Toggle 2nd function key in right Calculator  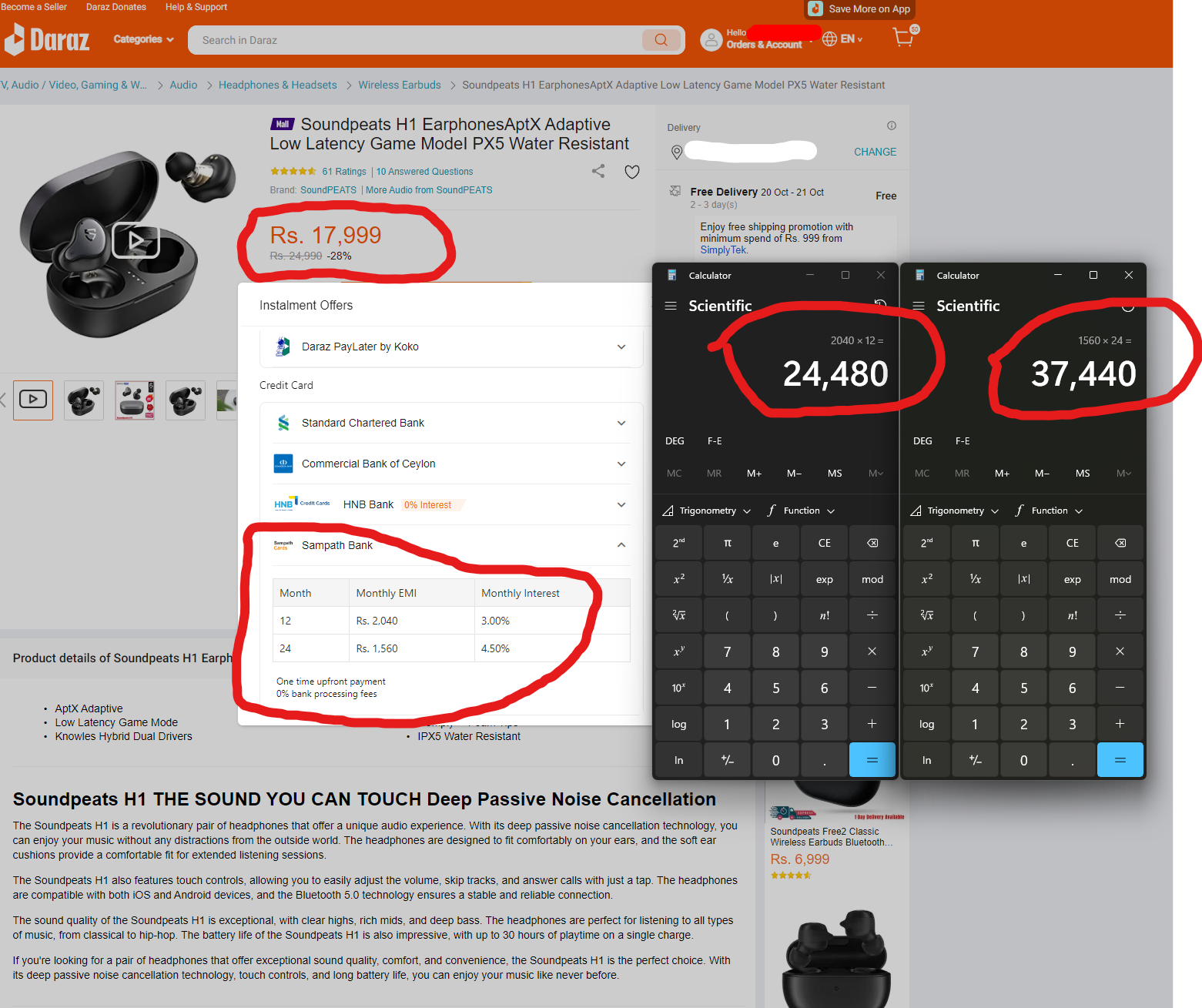click(927, 543)
